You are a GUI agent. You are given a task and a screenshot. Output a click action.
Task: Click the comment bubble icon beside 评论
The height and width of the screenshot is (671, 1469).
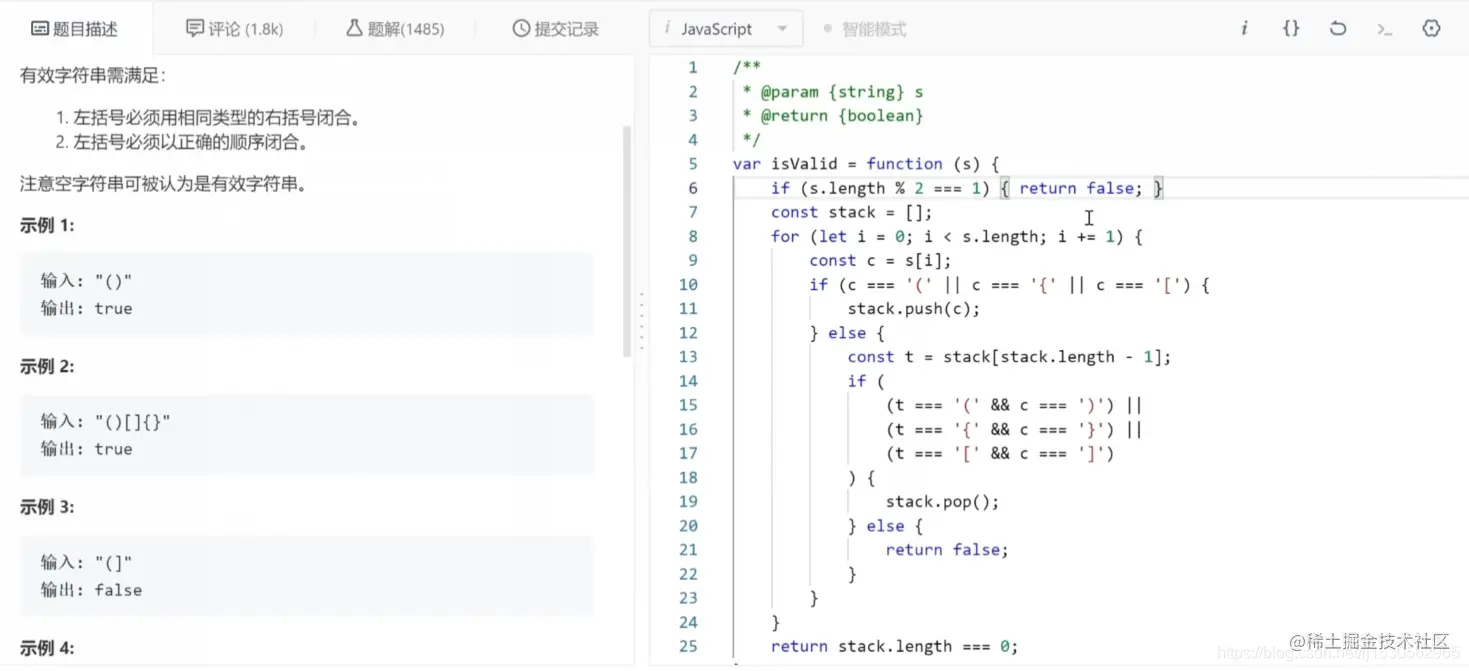[195, 29]
